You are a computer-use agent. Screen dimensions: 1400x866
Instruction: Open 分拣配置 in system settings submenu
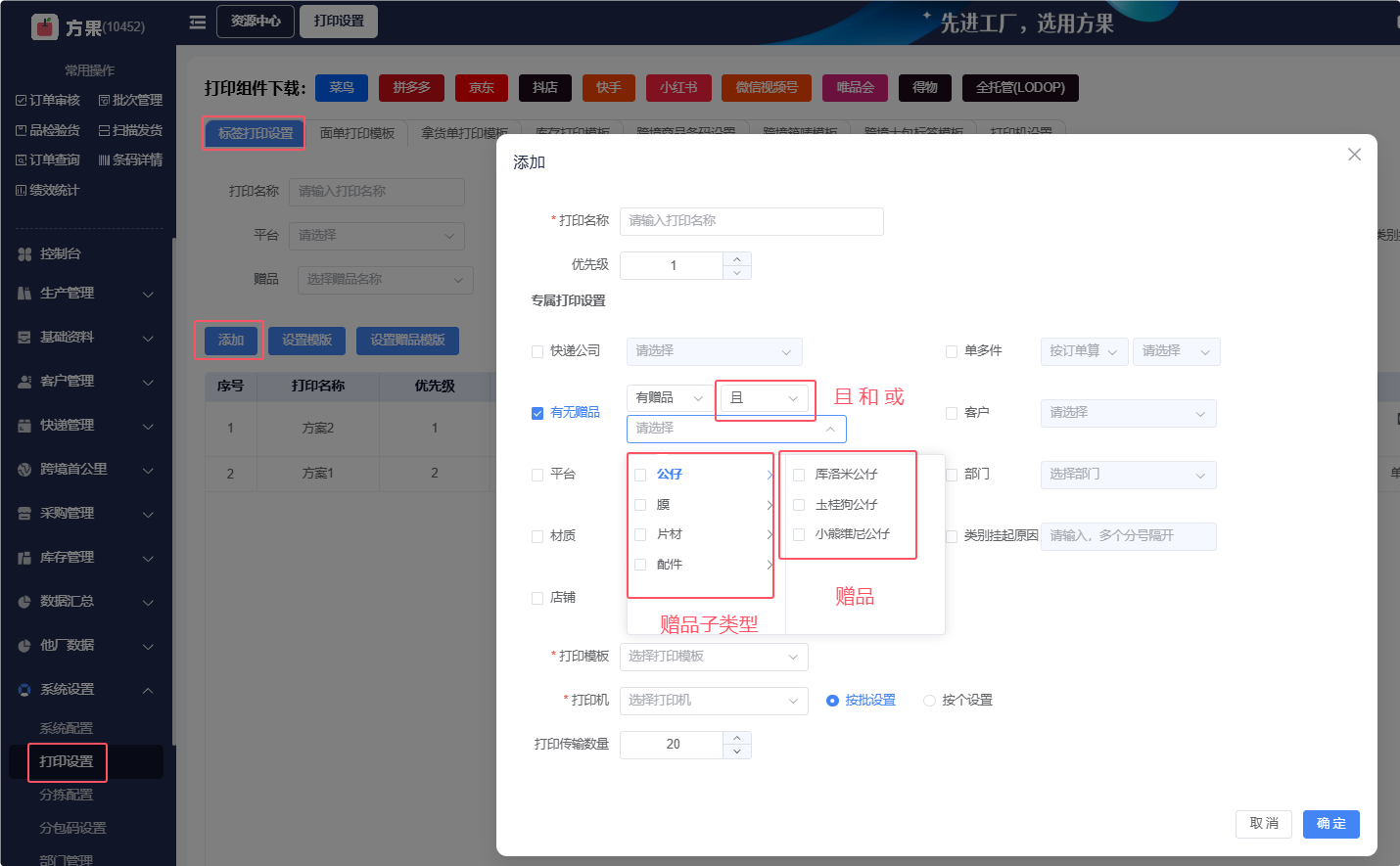(67, 795)
